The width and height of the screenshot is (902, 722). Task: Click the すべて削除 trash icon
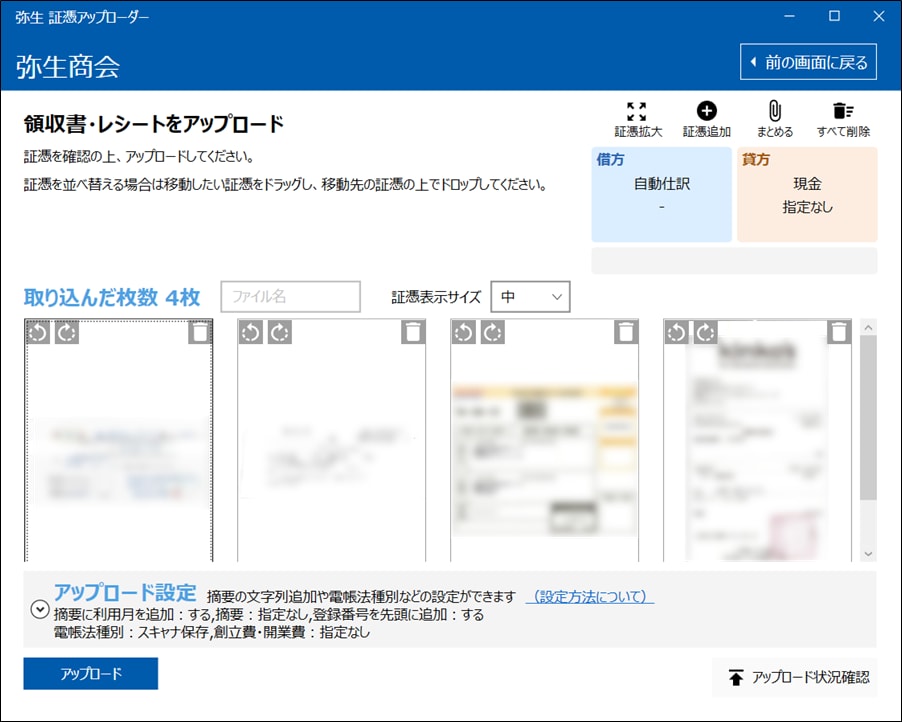pyautogui.click(x=842, y=113)
